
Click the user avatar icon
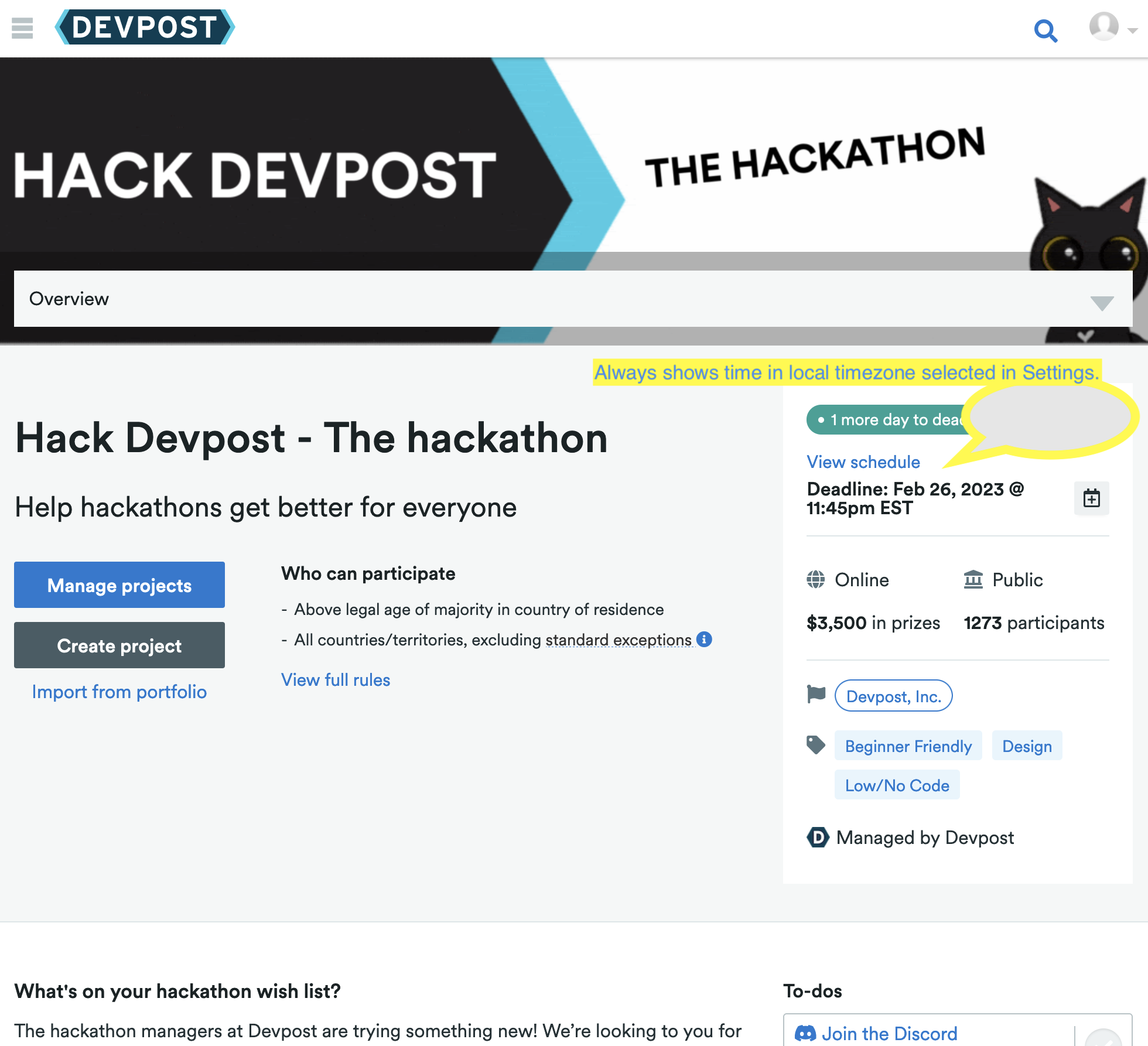[x=1103, y=27]
